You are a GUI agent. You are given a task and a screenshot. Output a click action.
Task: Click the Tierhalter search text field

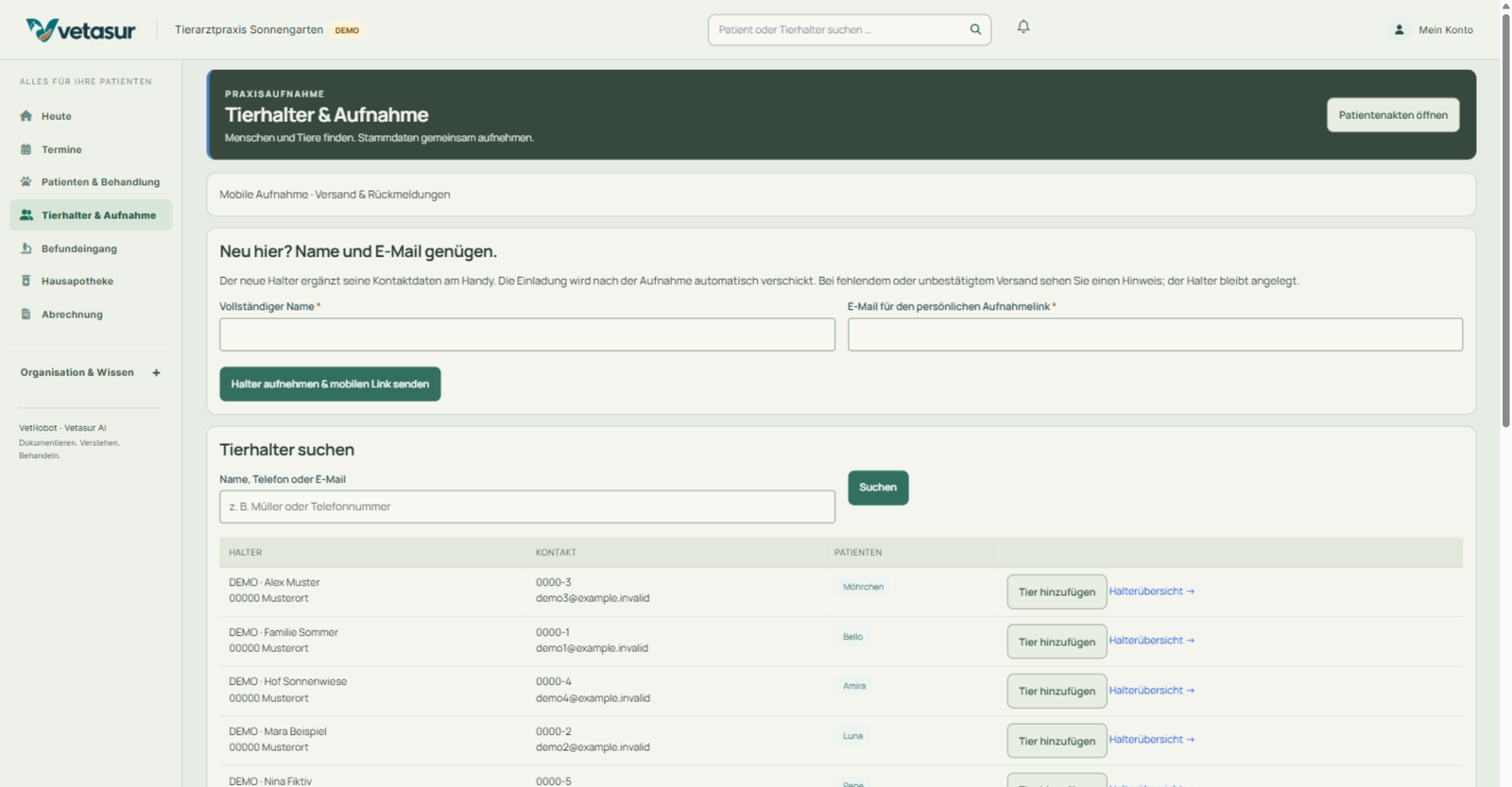click(x=527, y=506)
